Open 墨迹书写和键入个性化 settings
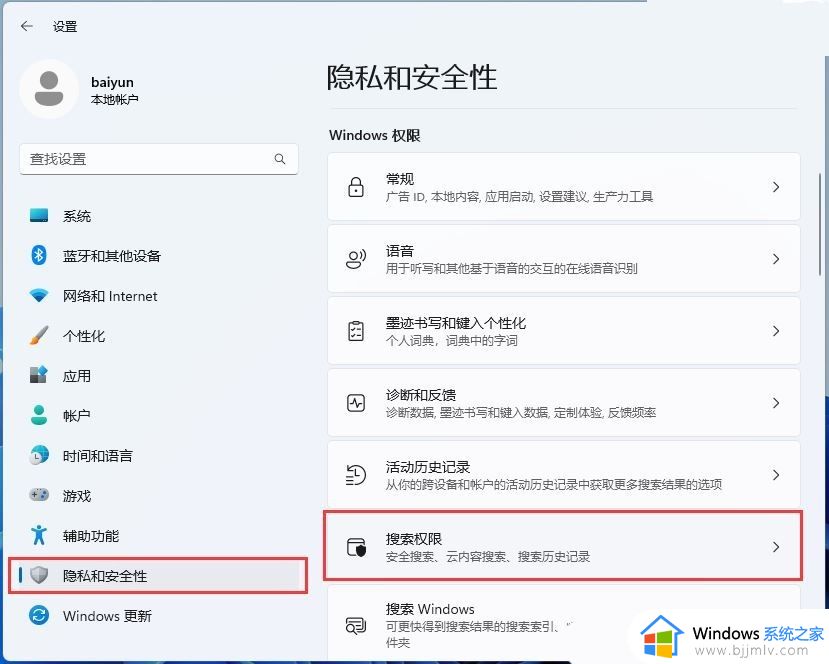 click(564, 330)
